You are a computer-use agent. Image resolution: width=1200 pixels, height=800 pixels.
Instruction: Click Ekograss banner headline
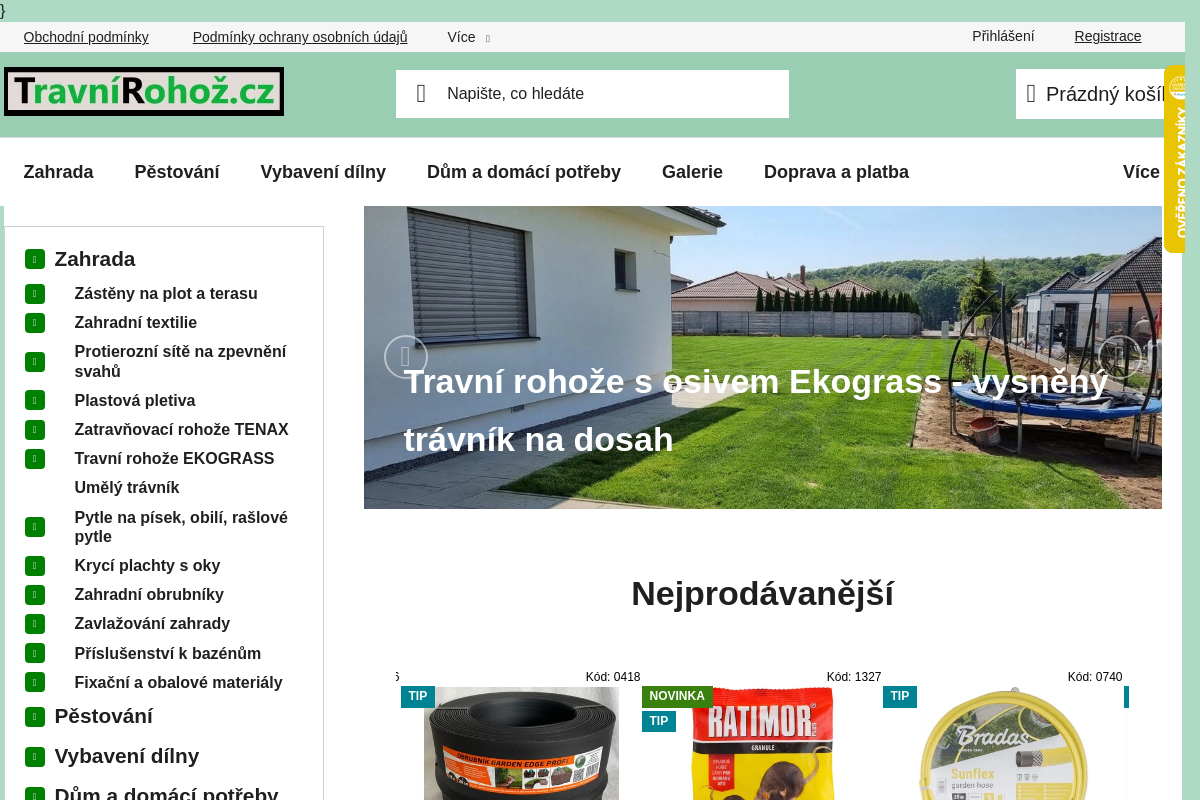click(x=756, y=411)
